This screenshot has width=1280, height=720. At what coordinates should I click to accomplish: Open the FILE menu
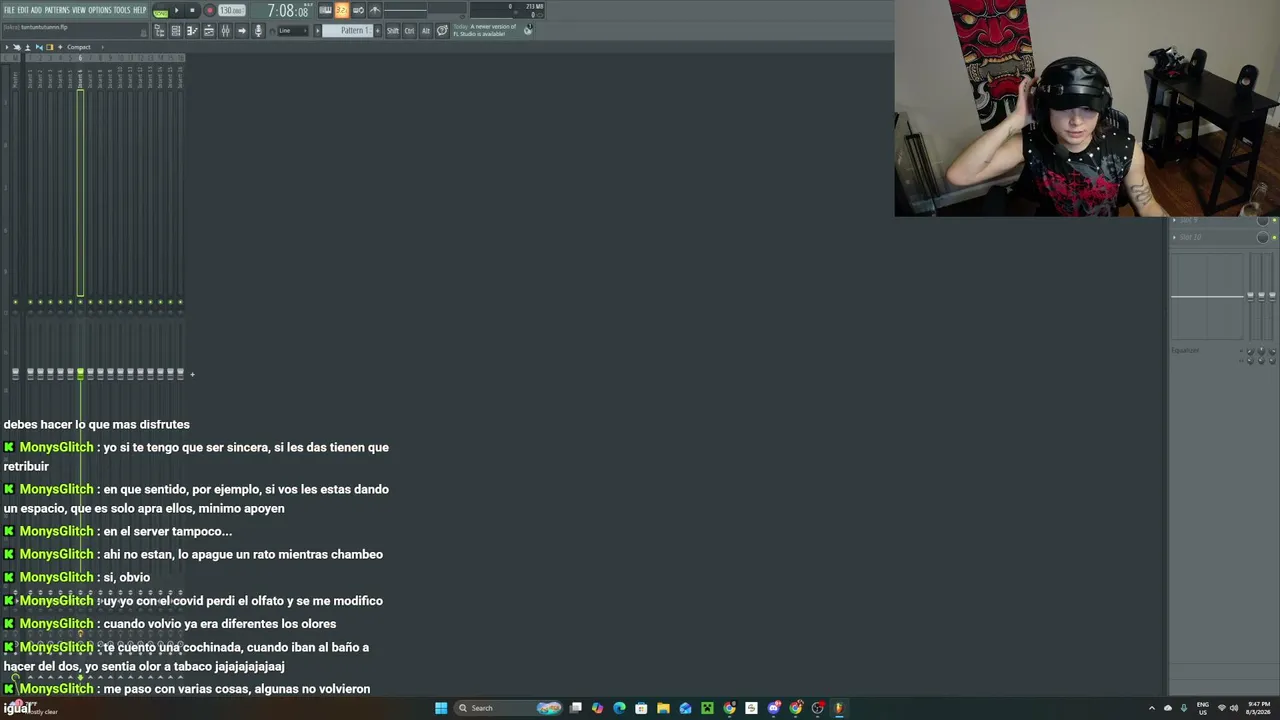[9, 10]
